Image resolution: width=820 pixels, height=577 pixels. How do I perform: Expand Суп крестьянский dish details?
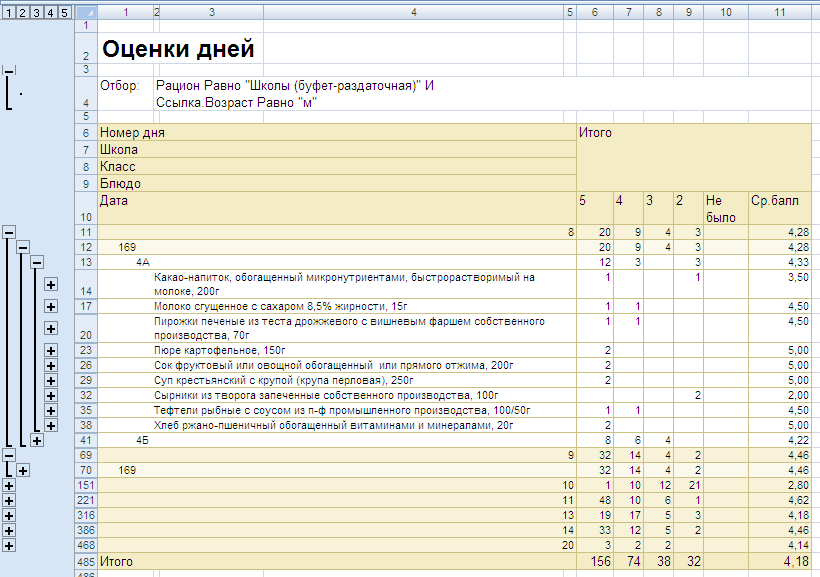tap(51, 380)
